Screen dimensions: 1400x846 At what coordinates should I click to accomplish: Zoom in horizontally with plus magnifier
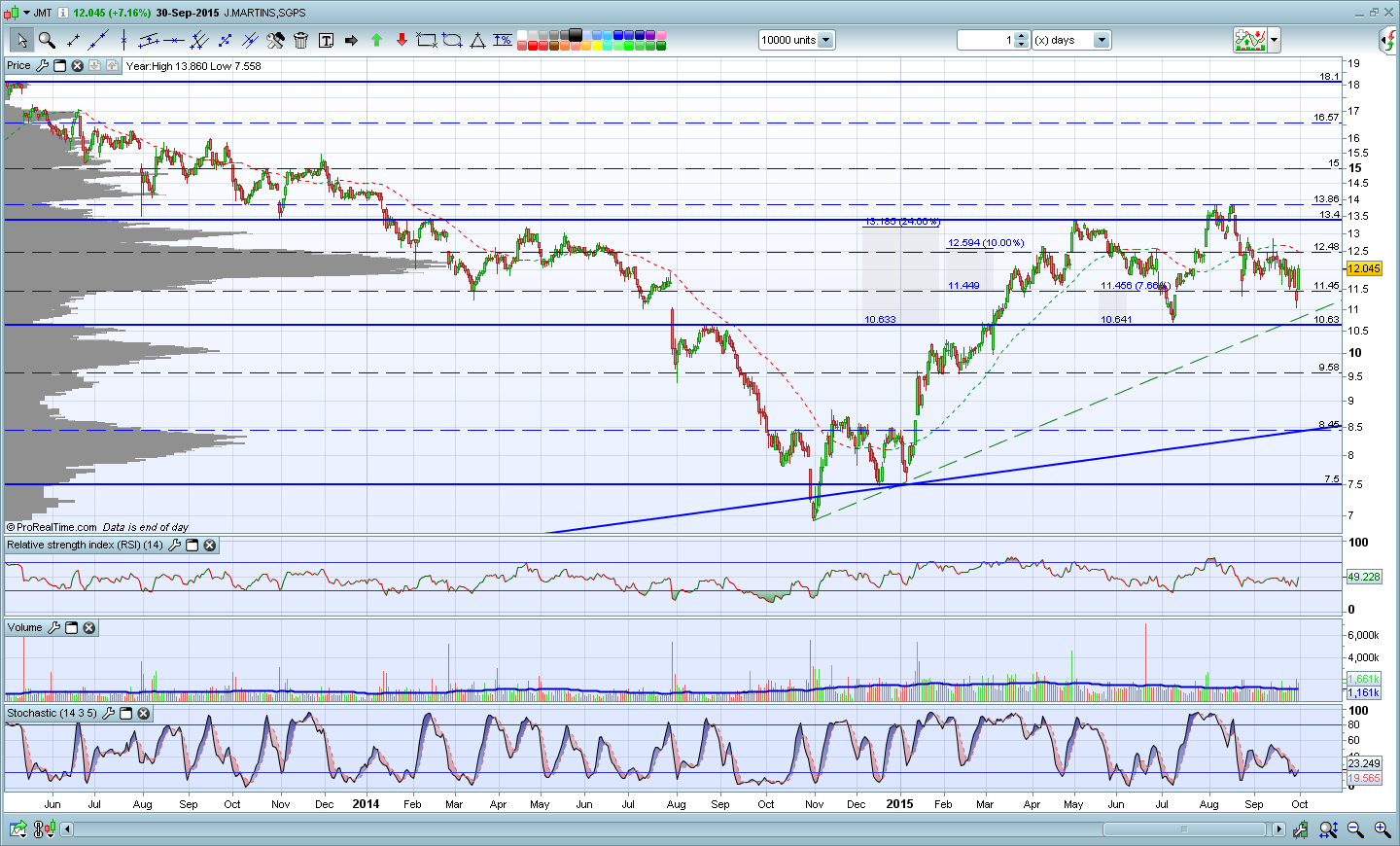coord(1382,829)
